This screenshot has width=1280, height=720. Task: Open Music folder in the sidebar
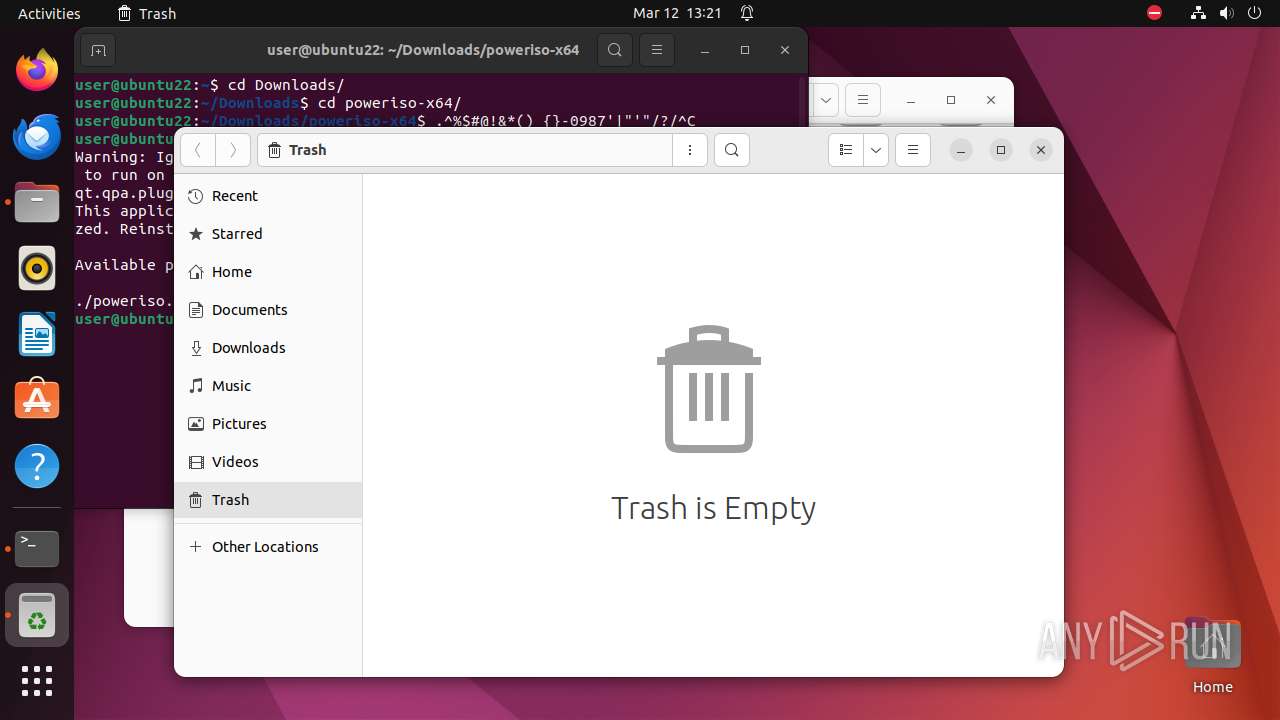pos(268,386)
